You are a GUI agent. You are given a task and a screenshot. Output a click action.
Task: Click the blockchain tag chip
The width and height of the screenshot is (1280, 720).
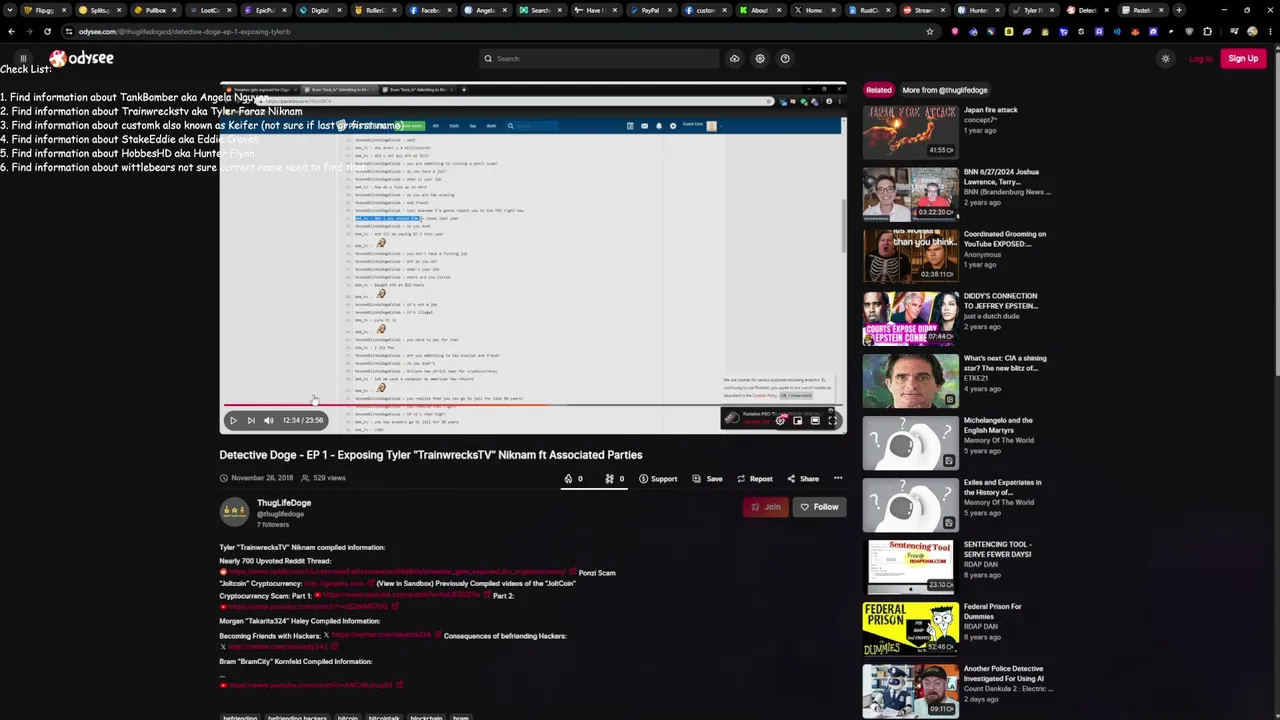[426, 717]
